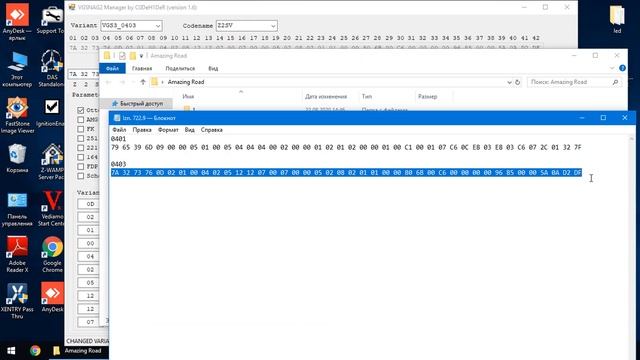The height and width of the screenshot is (360, 640).
Task: Open the Файл tab in Explorer
Action: [112, 68]
